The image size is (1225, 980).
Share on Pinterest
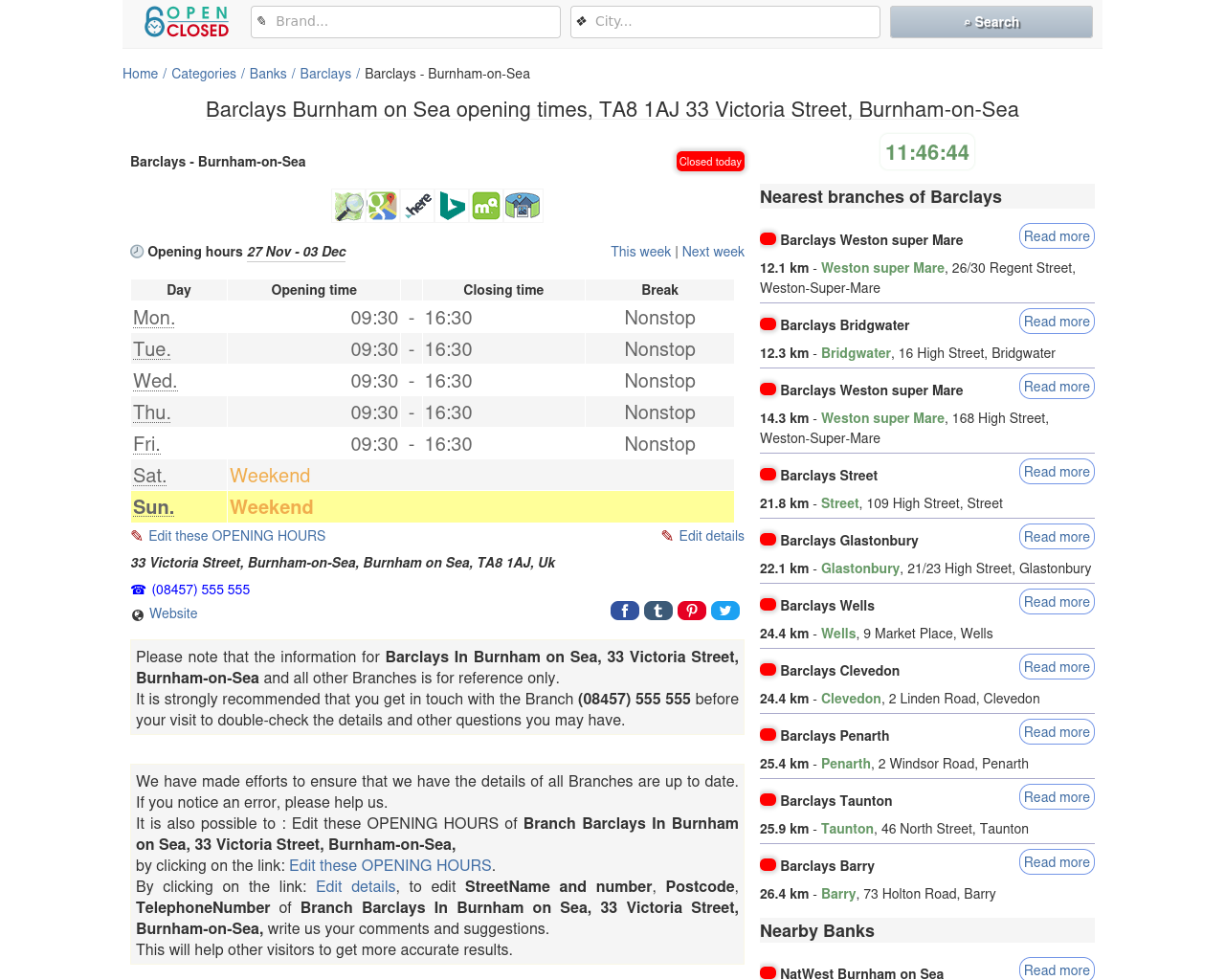(692, 611)
